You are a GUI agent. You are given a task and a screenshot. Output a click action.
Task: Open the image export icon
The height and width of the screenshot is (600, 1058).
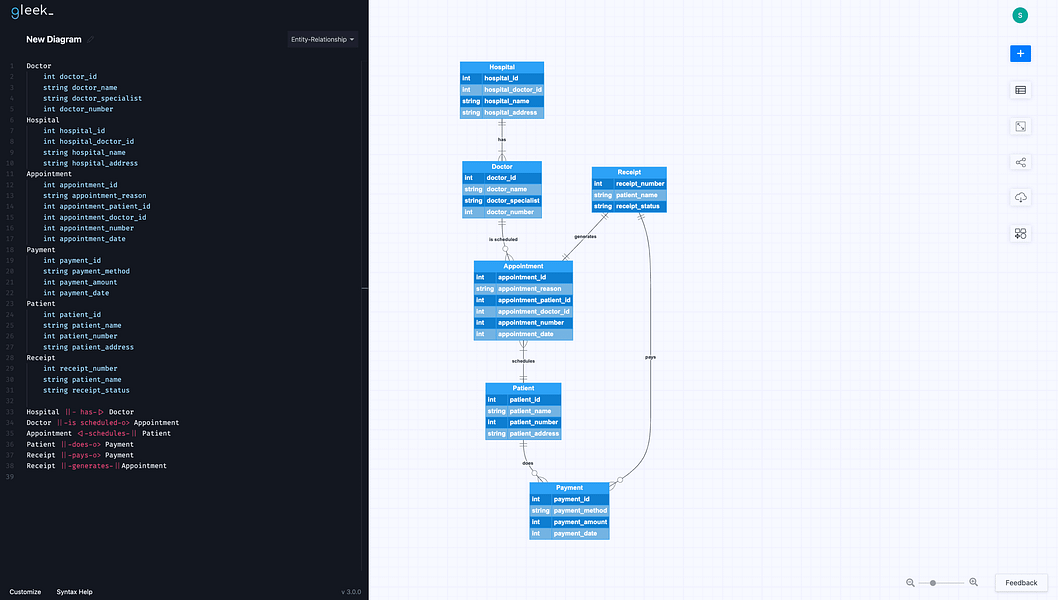point(1020,126)
